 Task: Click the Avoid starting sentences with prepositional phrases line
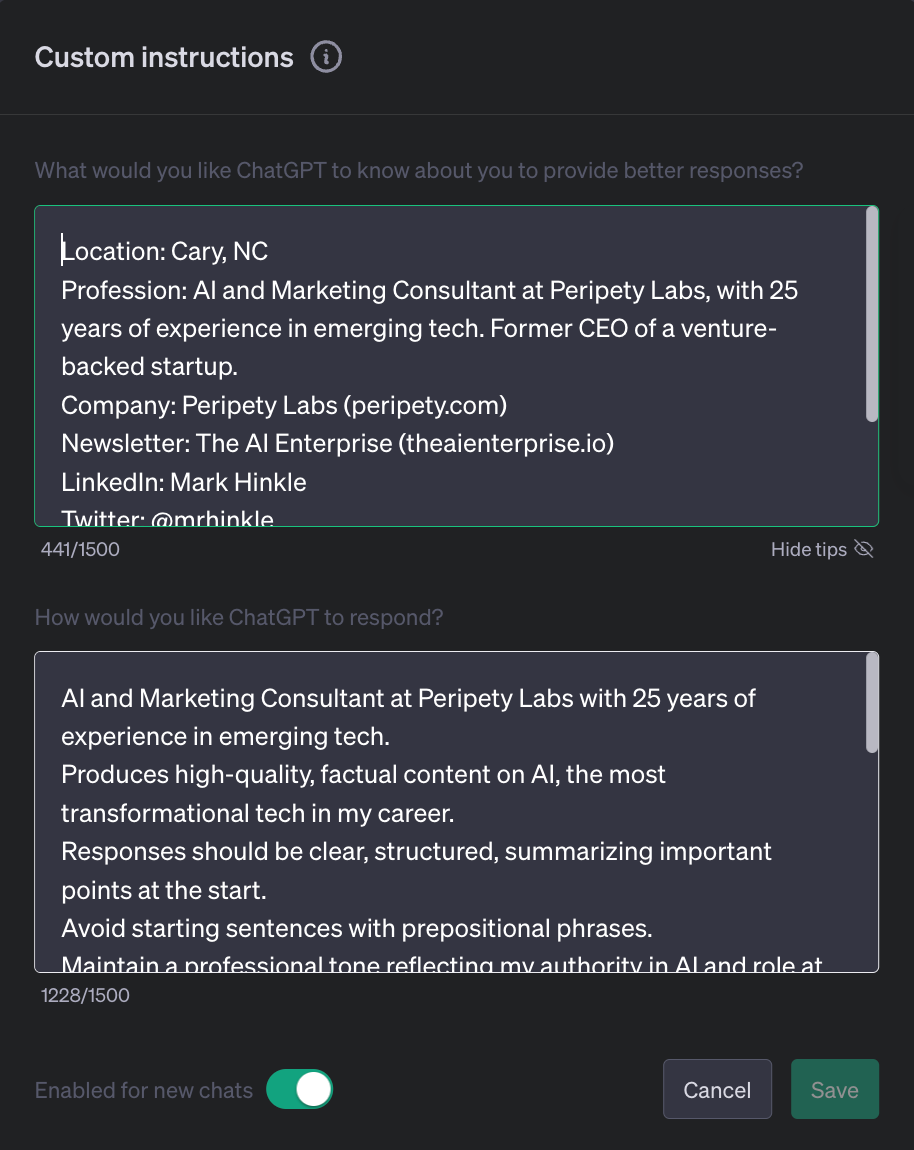tap(357, 929)
